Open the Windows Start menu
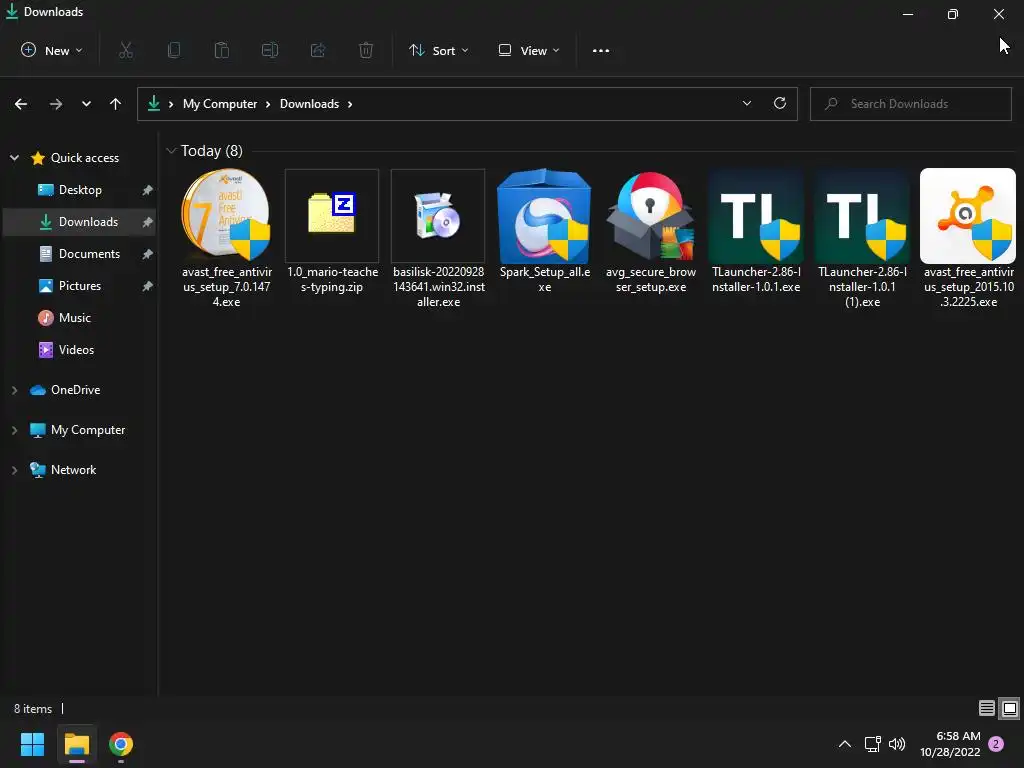This screenshot has width=1024, height=768. click(x=32, y=744)
